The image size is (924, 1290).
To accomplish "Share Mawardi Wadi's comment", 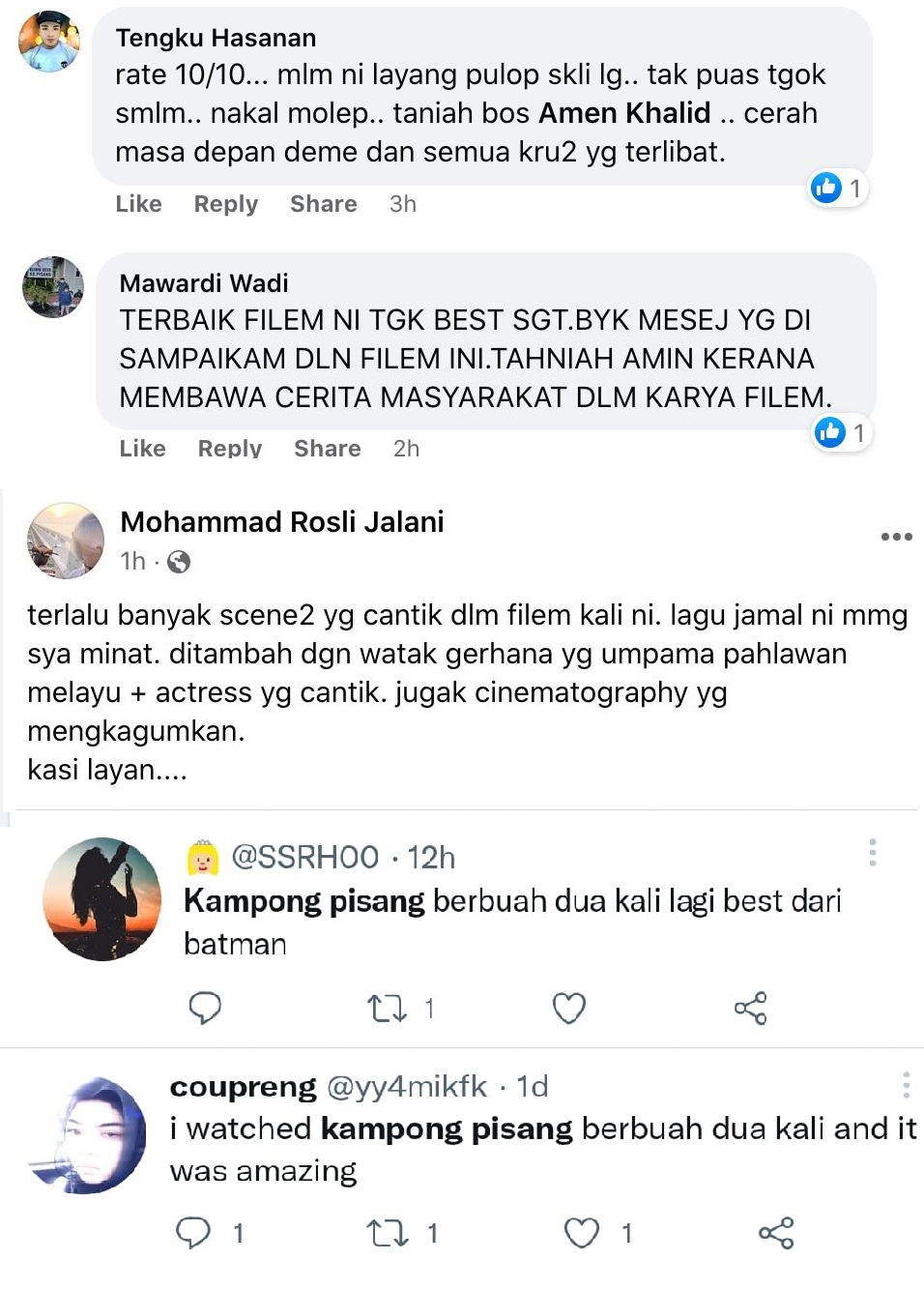I will 328,449.
